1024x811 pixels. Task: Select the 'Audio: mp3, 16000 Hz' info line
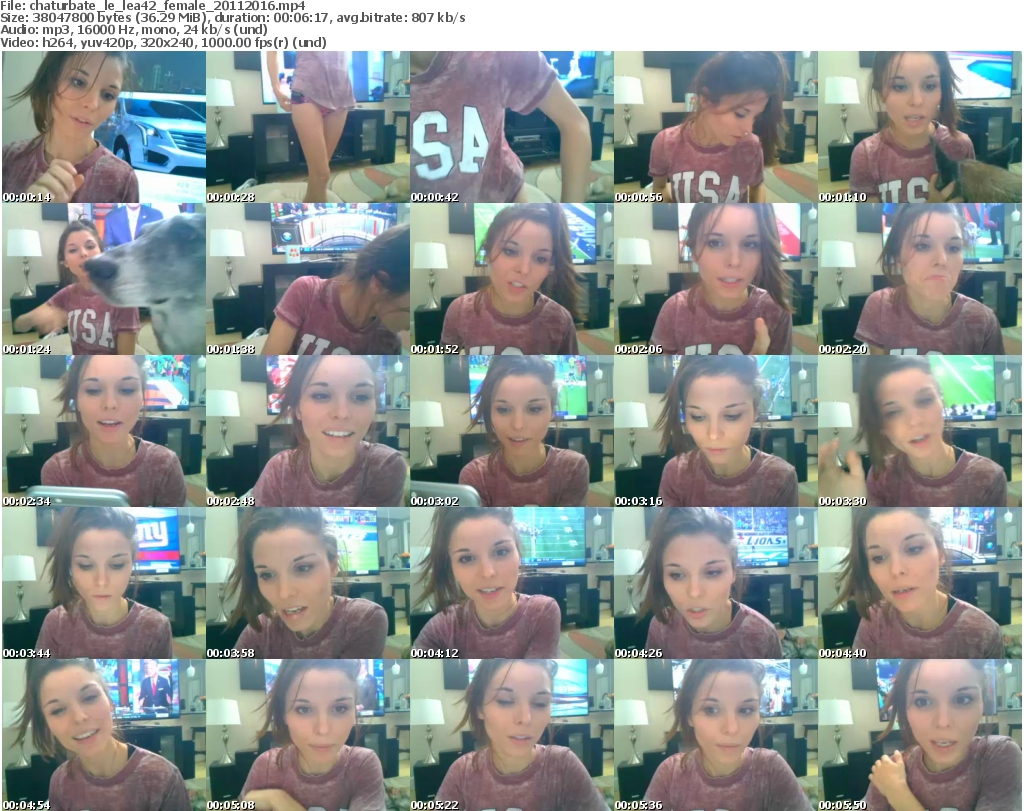pyautogui.click(x=134, y=30)
